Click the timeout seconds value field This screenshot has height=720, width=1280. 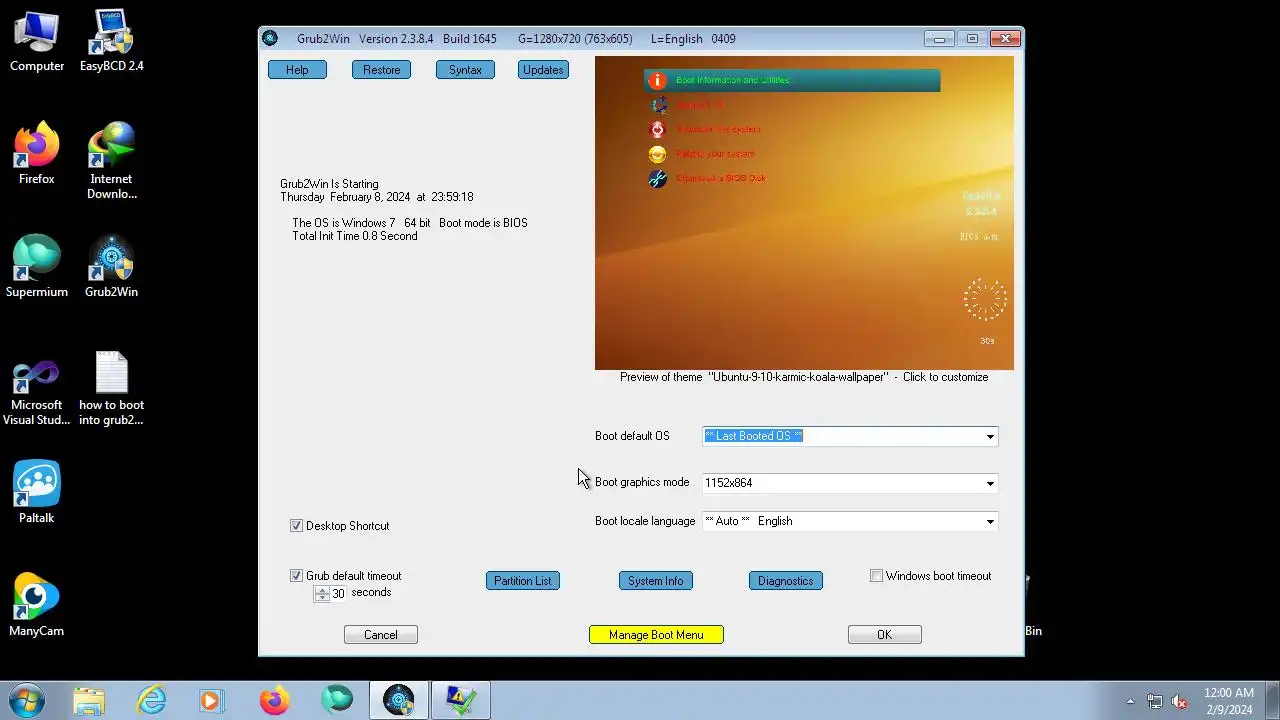[338, 594]
